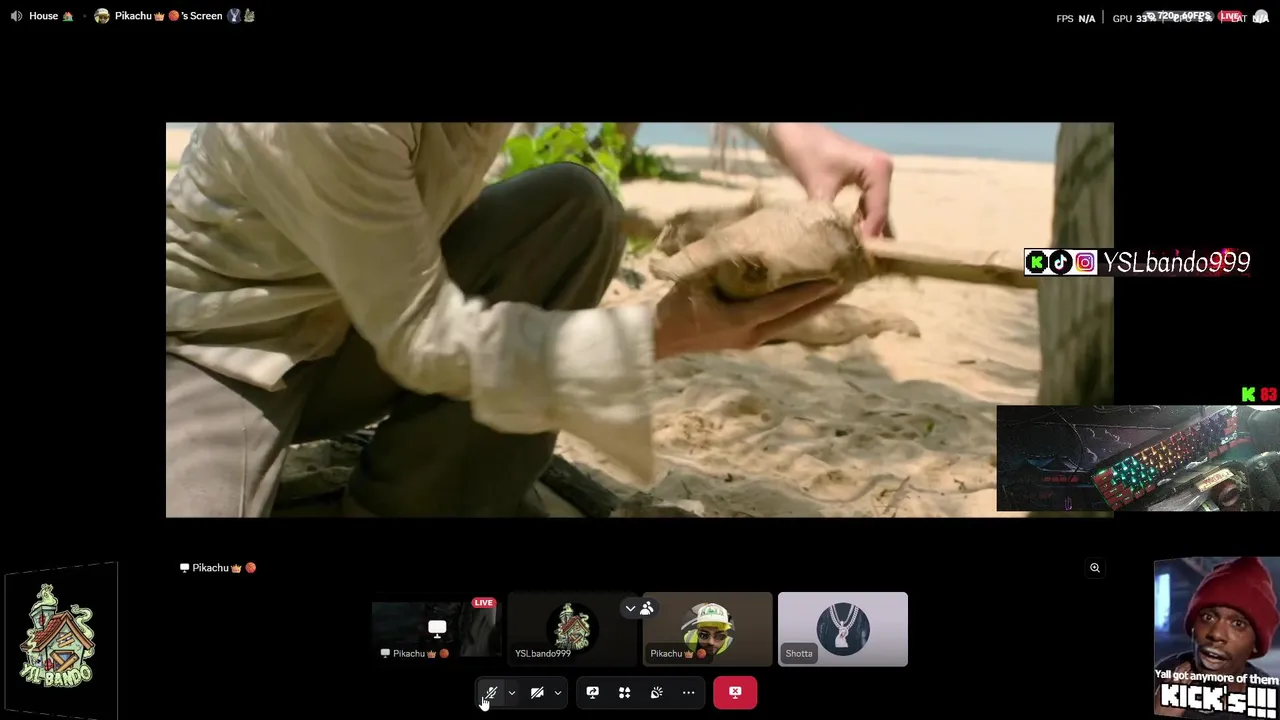Screen dimensions: 1280x720
Task: Click Pikachu's avatar in the header
Action: point(102,16)
